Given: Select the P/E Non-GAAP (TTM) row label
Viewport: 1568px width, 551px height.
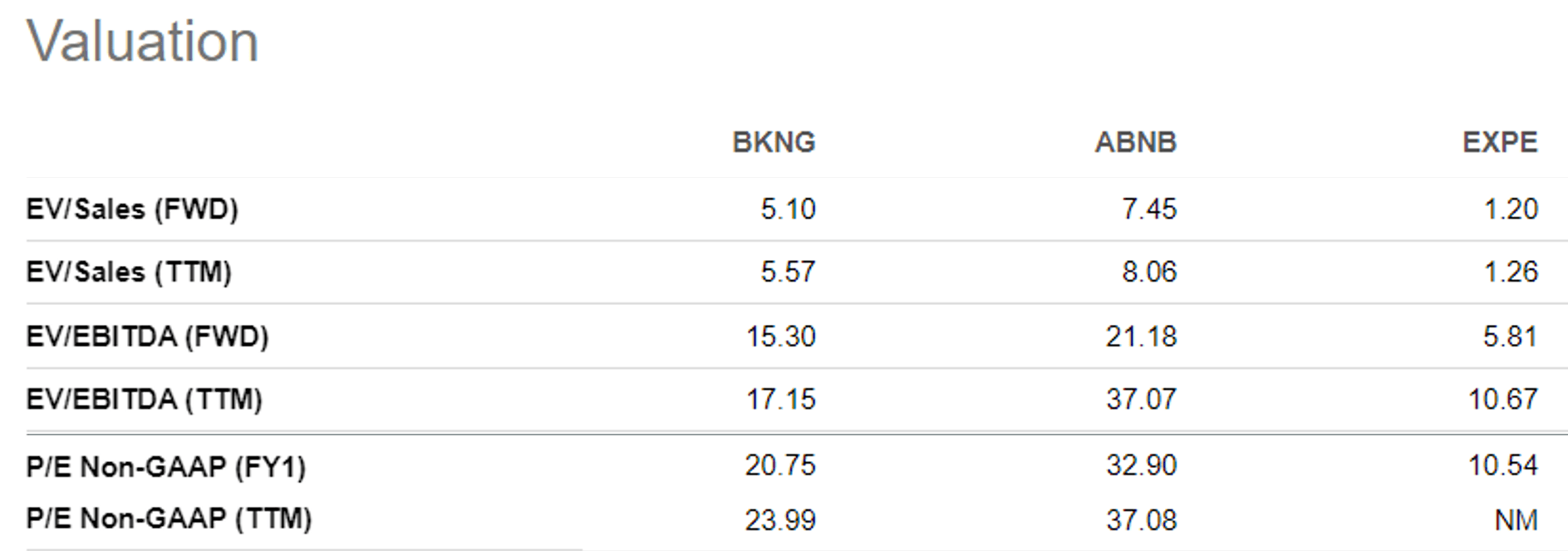Looking at the screenshot, I should tap(169, 519).
